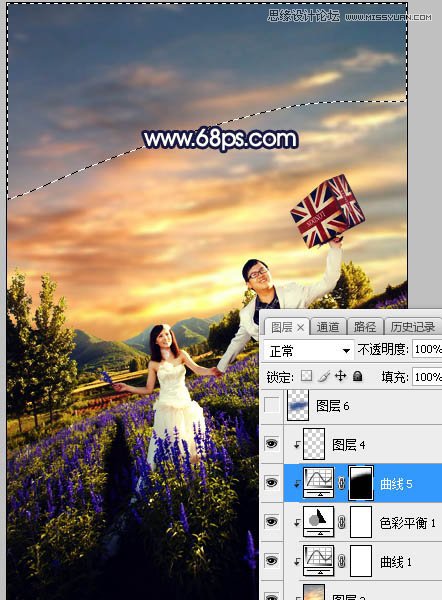Open the 正常 blend mode dropdown
Viewport: 442px width, 600px height.
(308, 351)
